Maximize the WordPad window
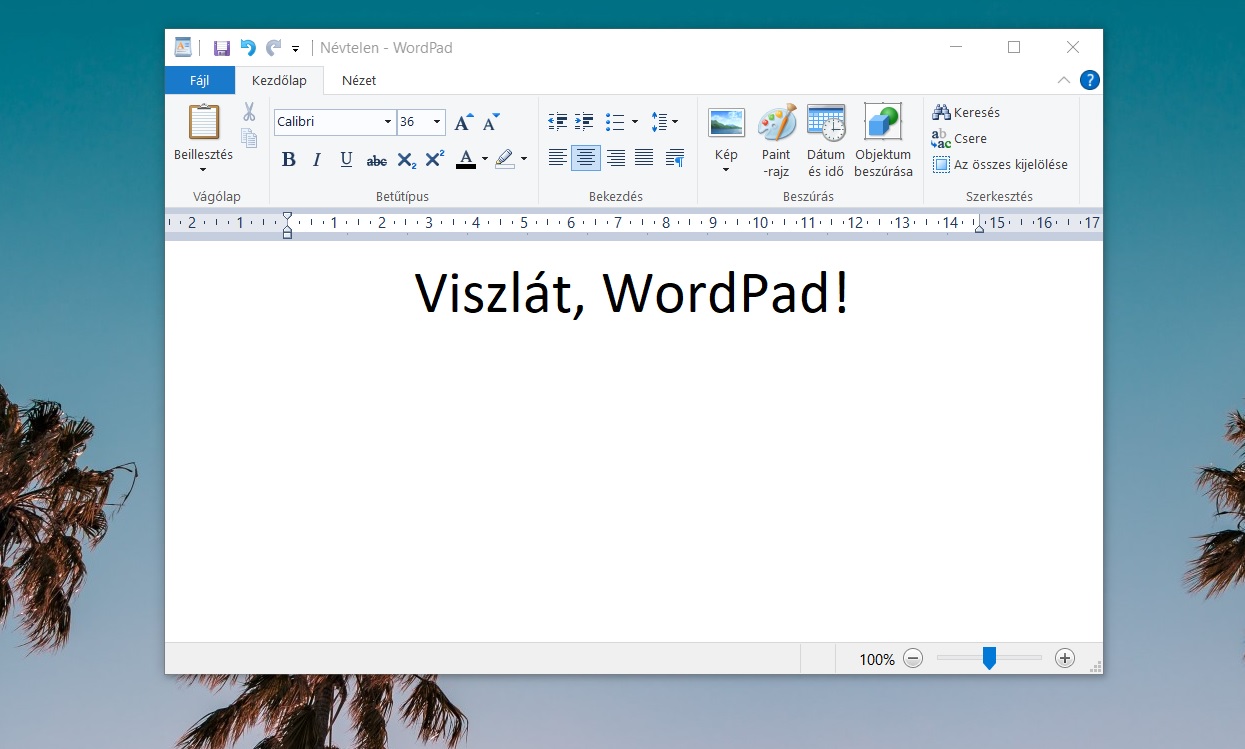The width and height of the screenshot is (1245, 749). point(1014,47)
